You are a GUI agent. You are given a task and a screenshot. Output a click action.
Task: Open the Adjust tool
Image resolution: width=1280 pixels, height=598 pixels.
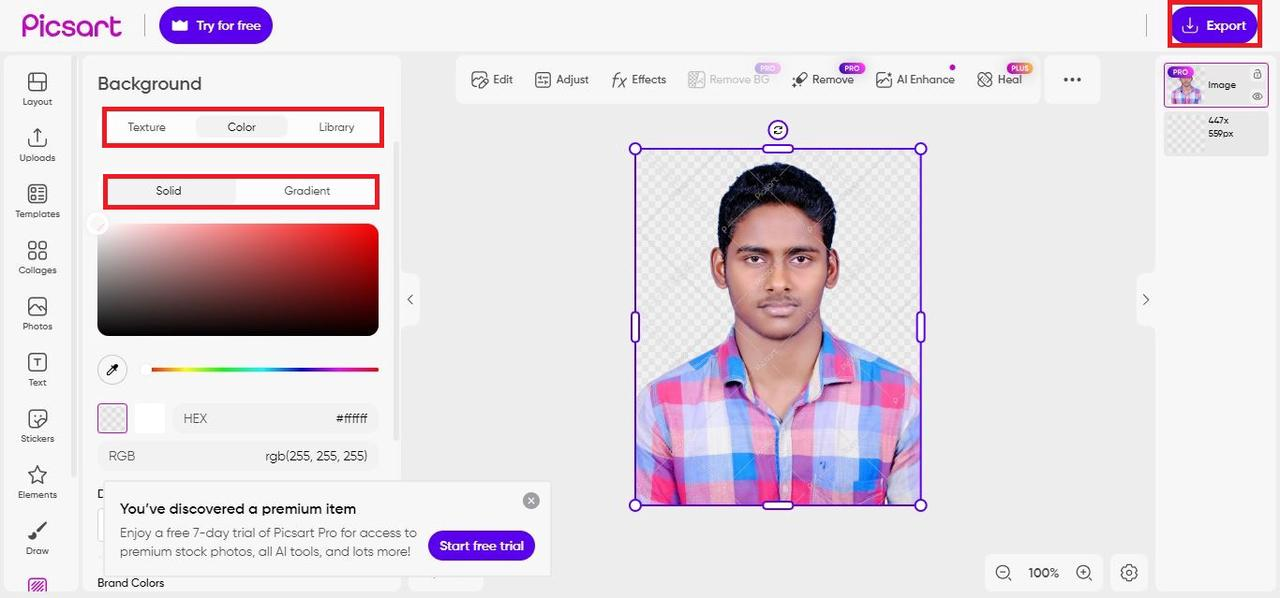pos(562,79)
